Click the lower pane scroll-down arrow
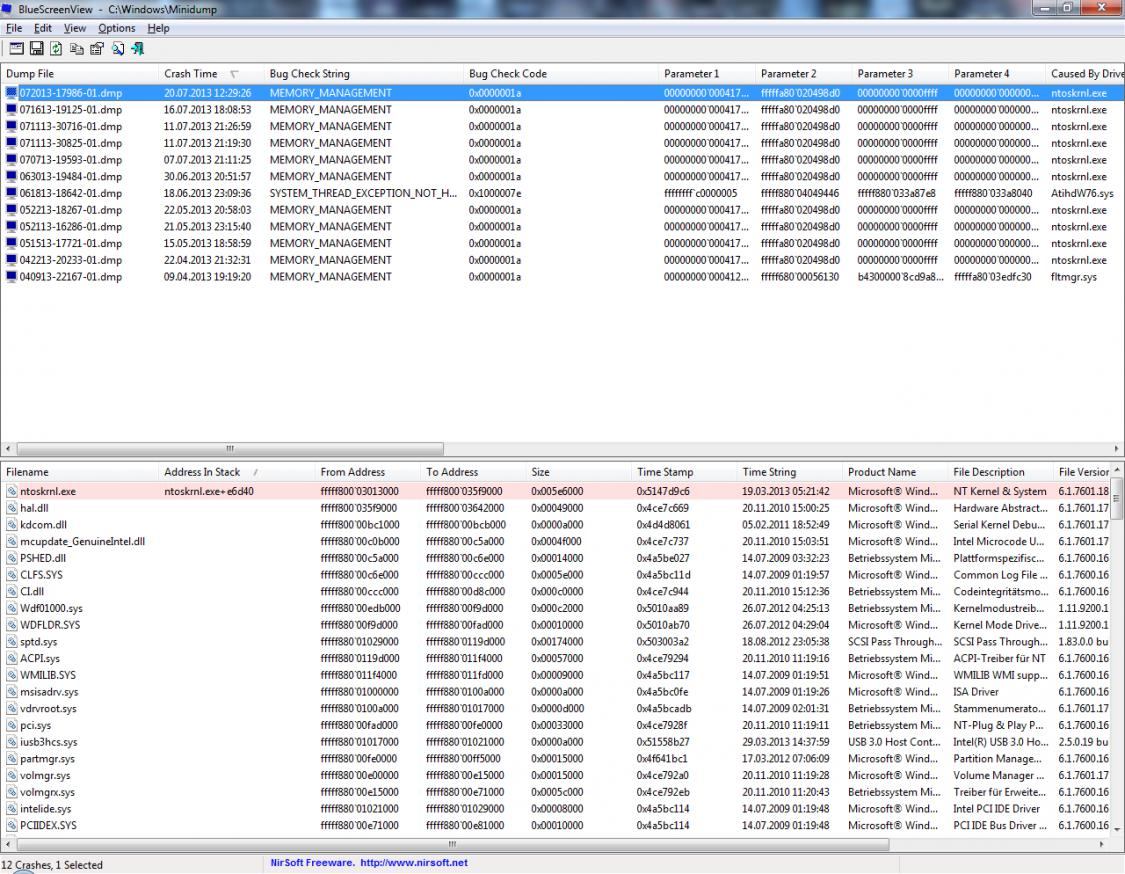 (x=1116, y=829)
